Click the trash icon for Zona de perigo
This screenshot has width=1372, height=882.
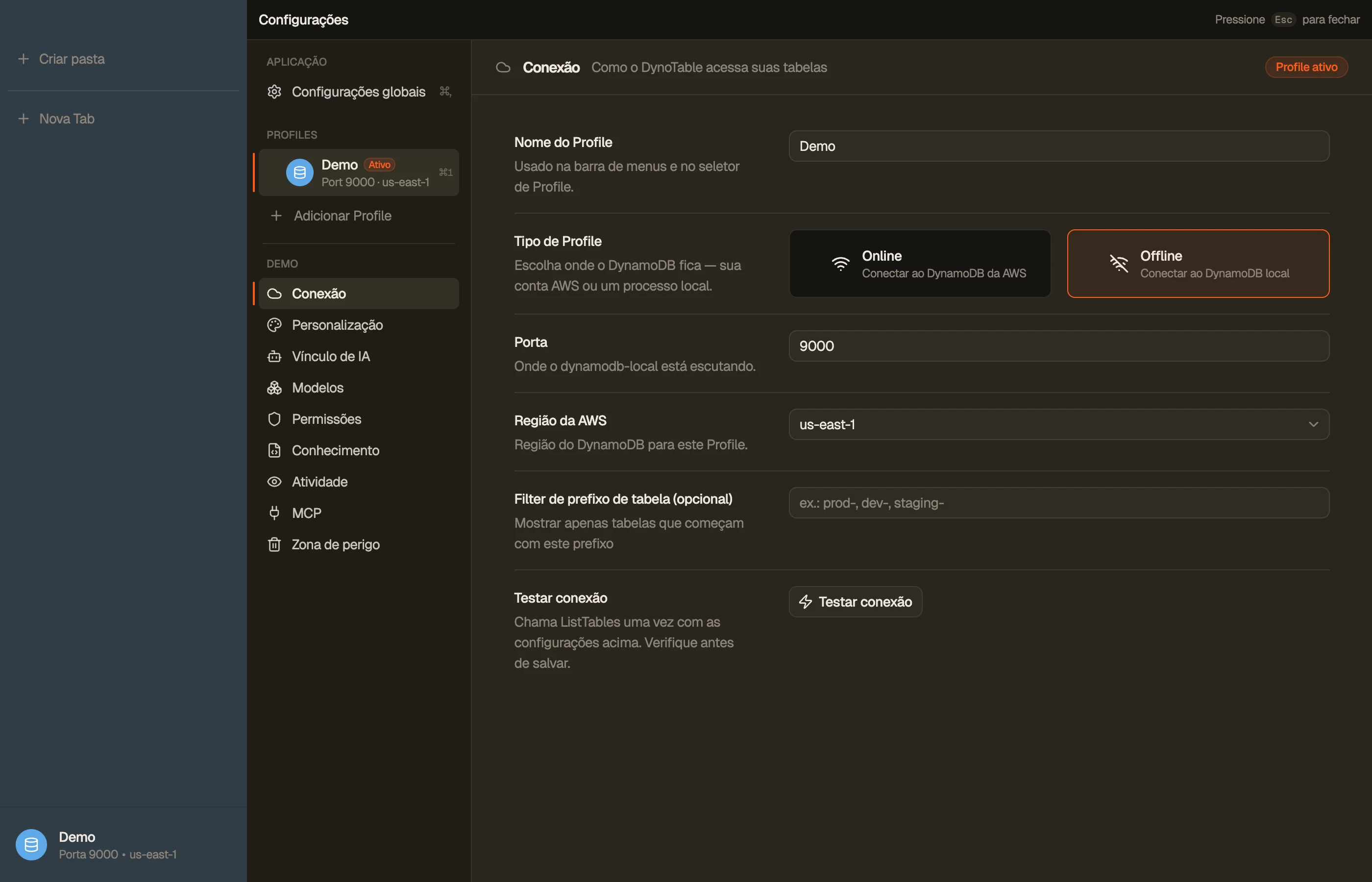(274, 545)
